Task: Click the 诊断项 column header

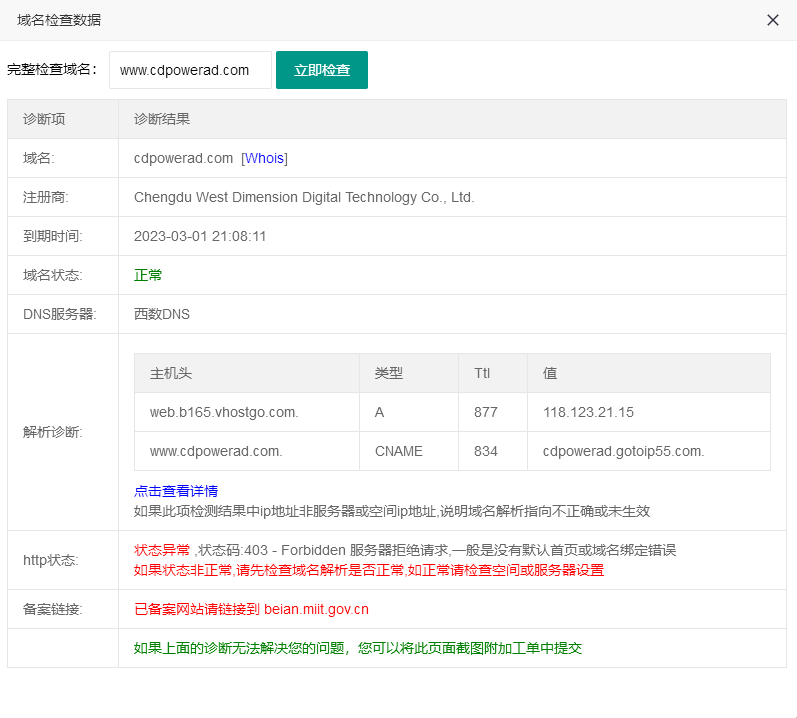Action: (44, 119)
